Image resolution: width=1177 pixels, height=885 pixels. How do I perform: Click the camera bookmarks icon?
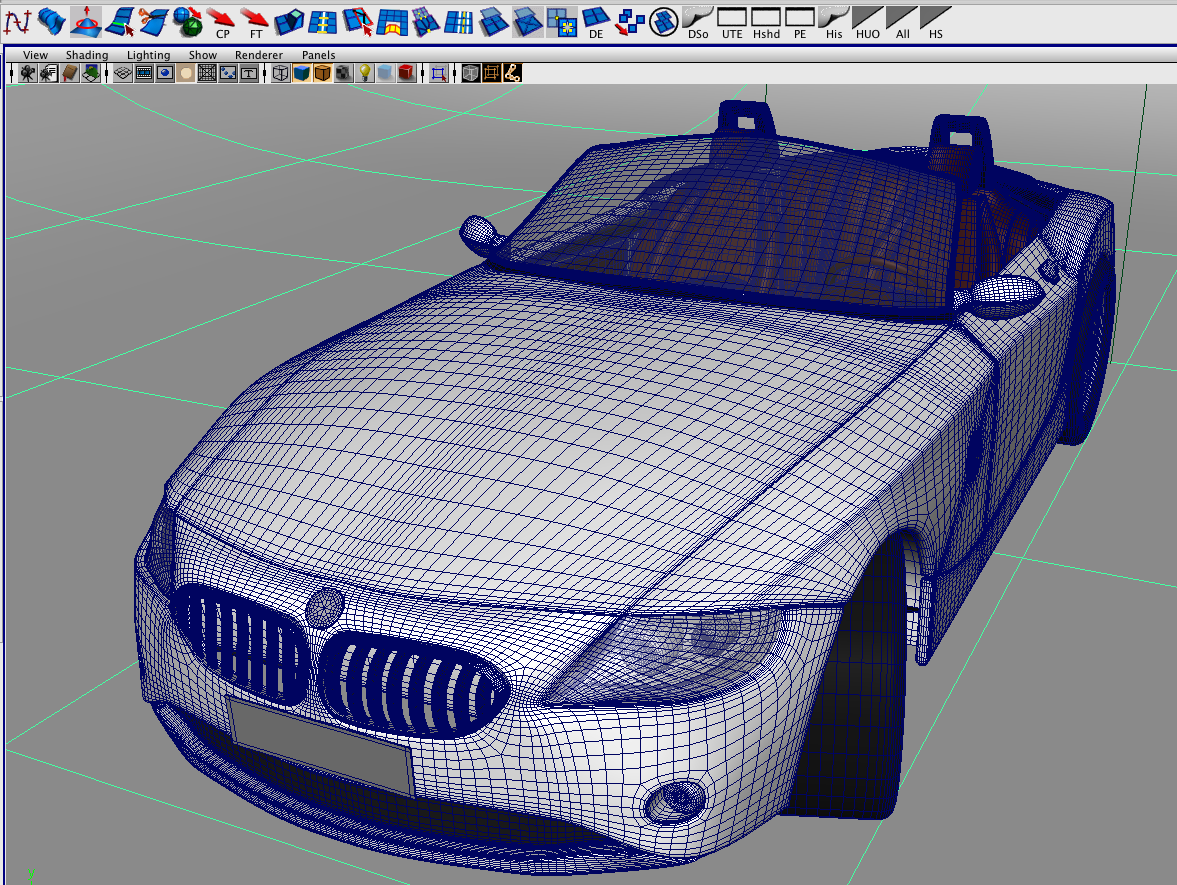(x=70, y=73)
